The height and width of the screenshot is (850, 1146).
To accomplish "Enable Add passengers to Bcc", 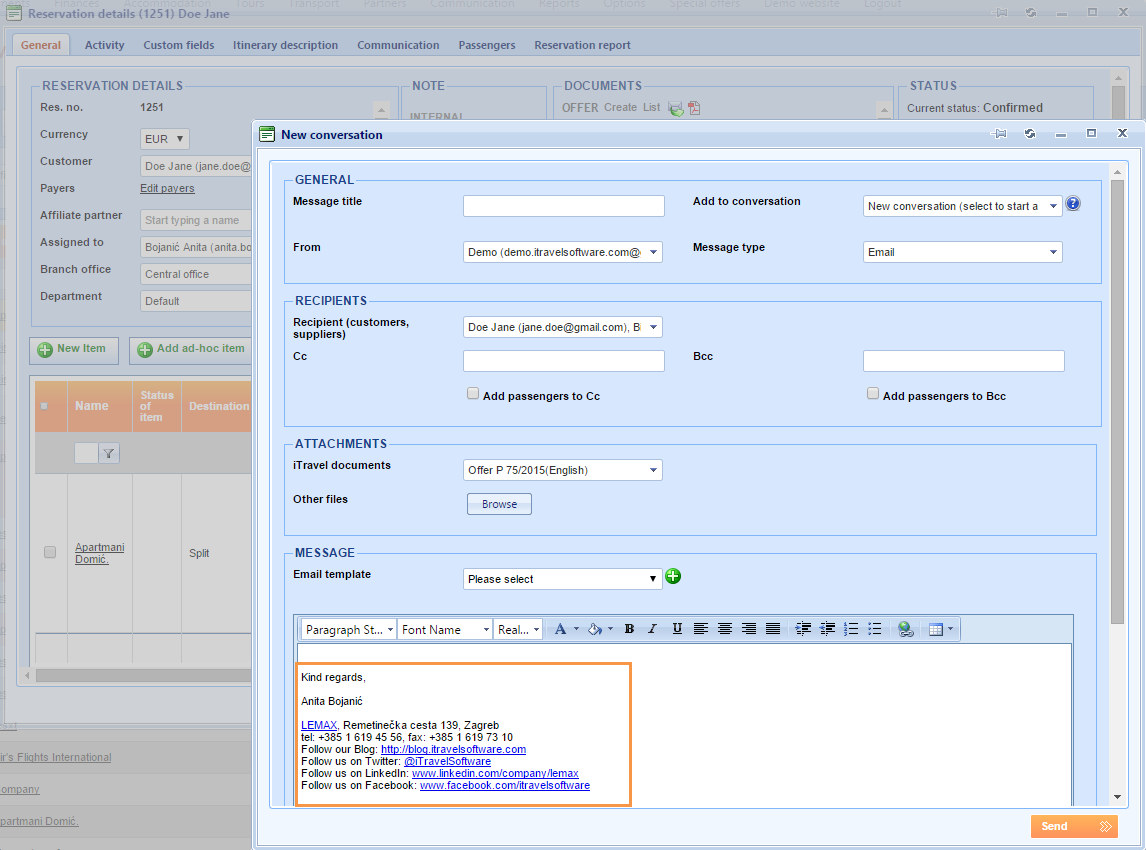I will click(873, 394).
